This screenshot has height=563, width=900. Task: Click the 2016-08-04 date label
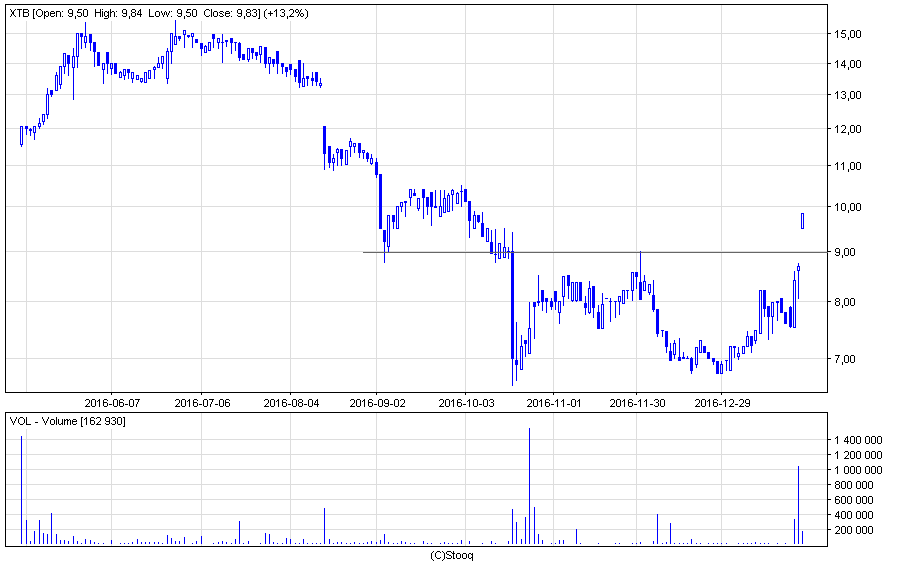[x=291, y=403]
